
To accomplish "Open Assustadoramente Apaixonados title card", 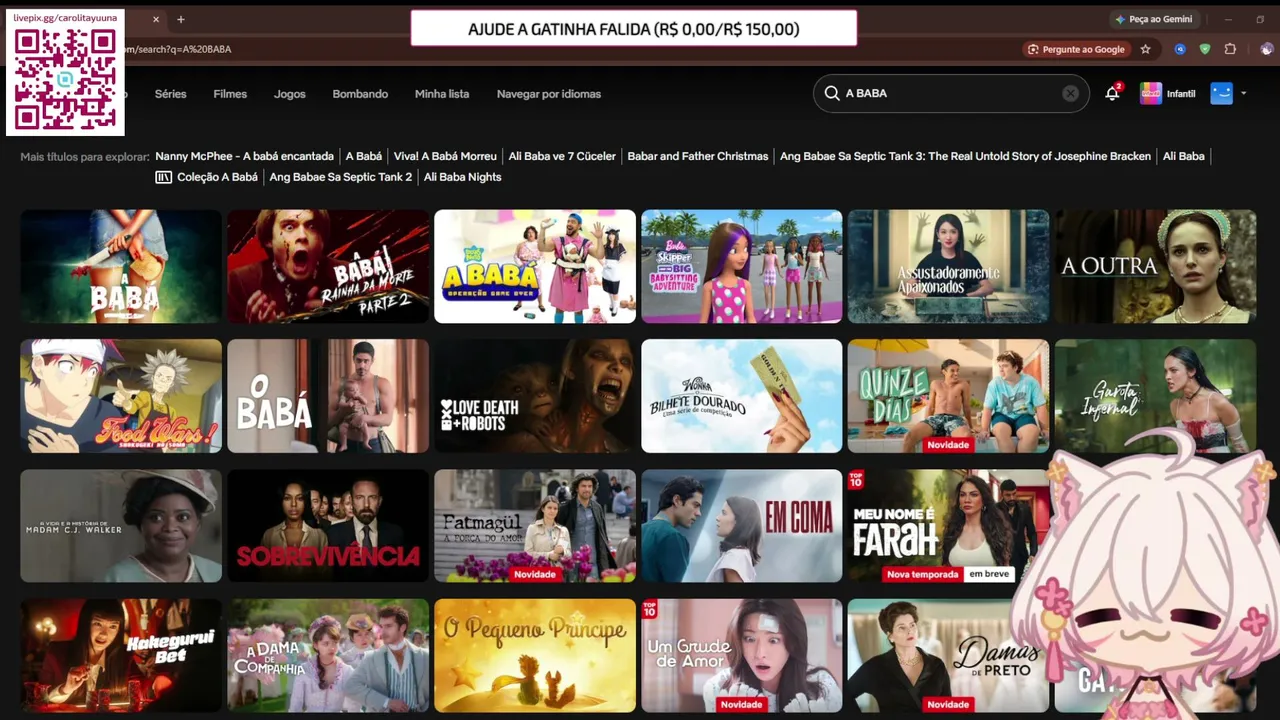I will pyautogui.click(x=949, y=266).
